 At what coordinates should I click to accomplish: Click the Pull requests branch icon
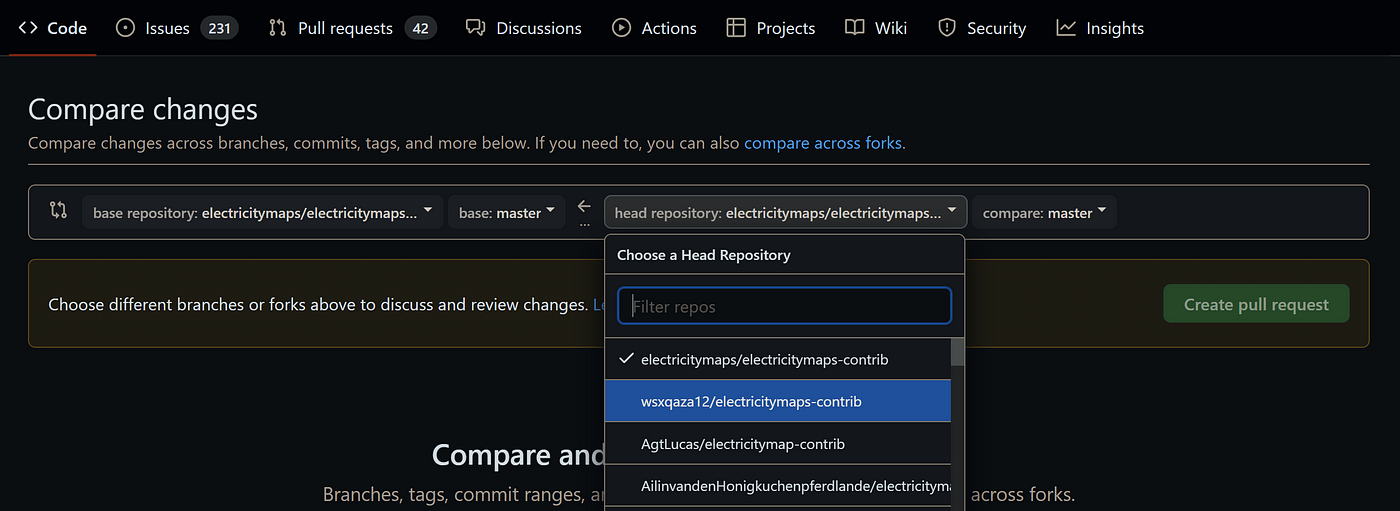coord(278,28)
